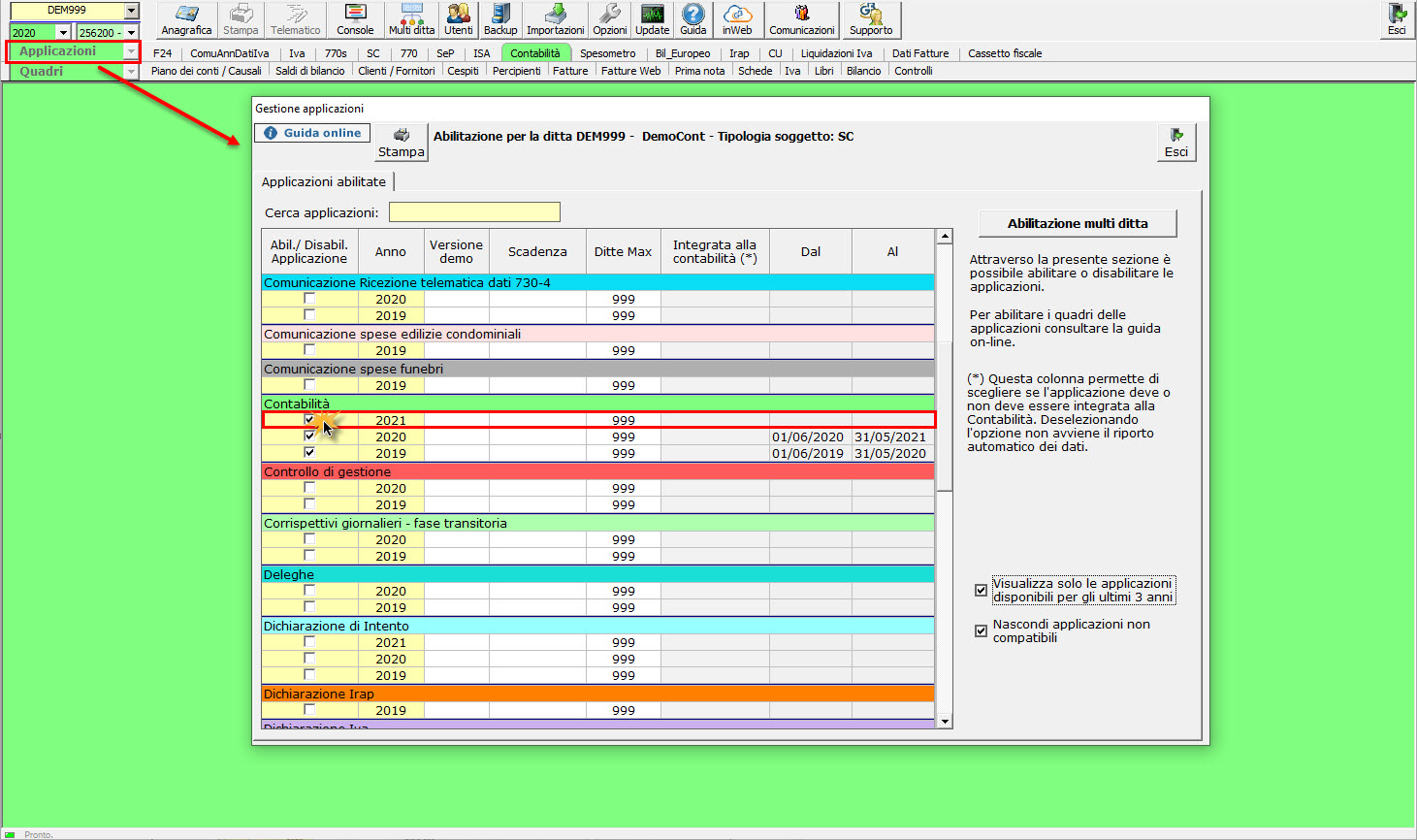Open the Supporto icon
This screenshot has height=840, width=1417.
click(871, 19)
